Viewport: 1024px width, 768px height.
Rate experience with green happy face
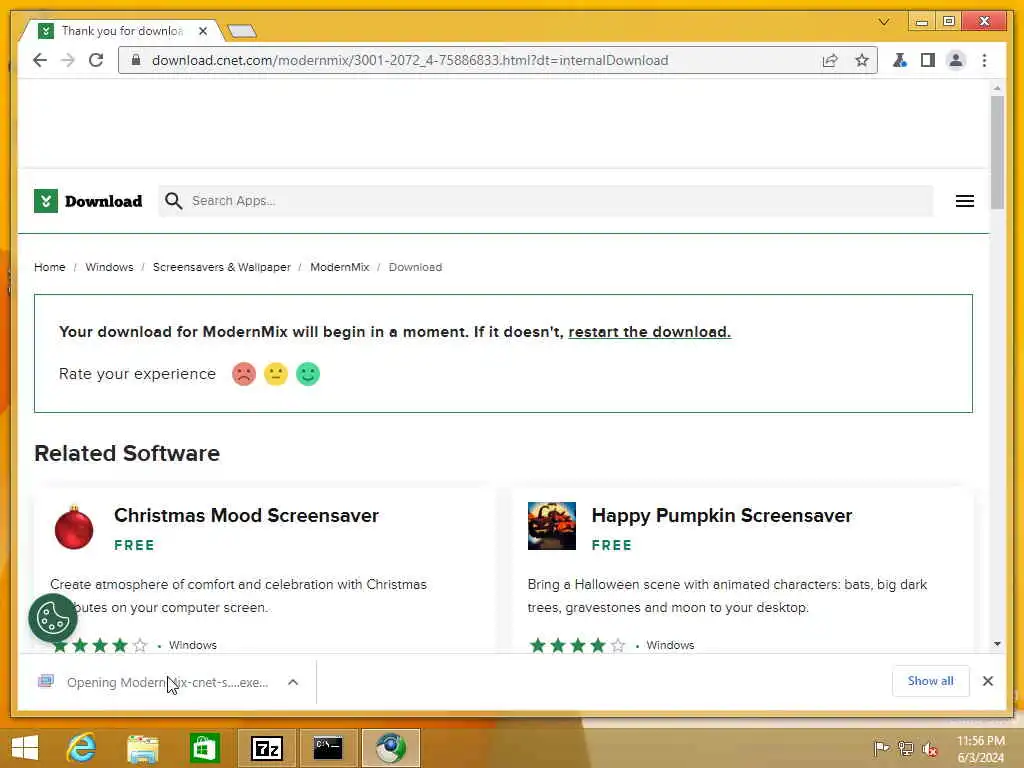click(x=308, y=374)
